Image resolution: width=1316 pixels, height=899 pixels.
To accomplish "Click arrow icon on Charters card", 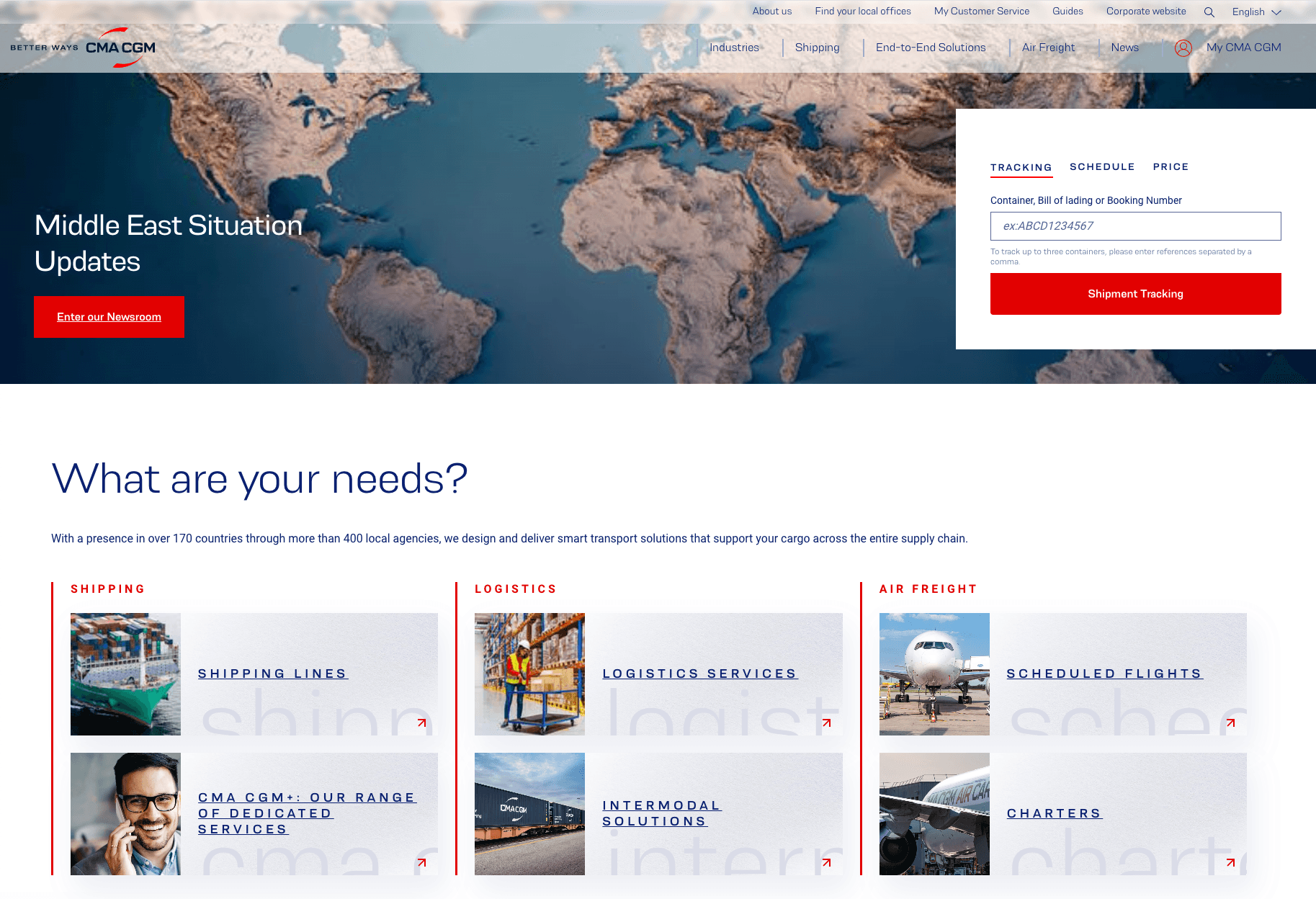I will pos(1231,862).
